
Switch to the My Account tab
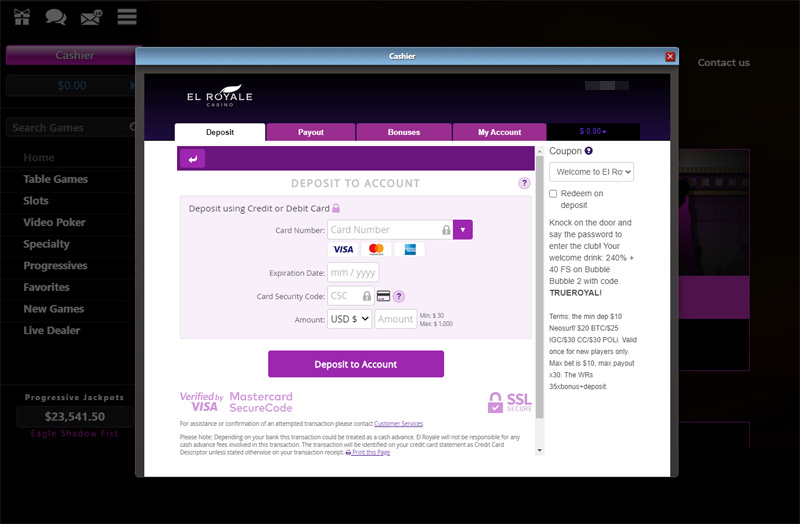[499, 132]
